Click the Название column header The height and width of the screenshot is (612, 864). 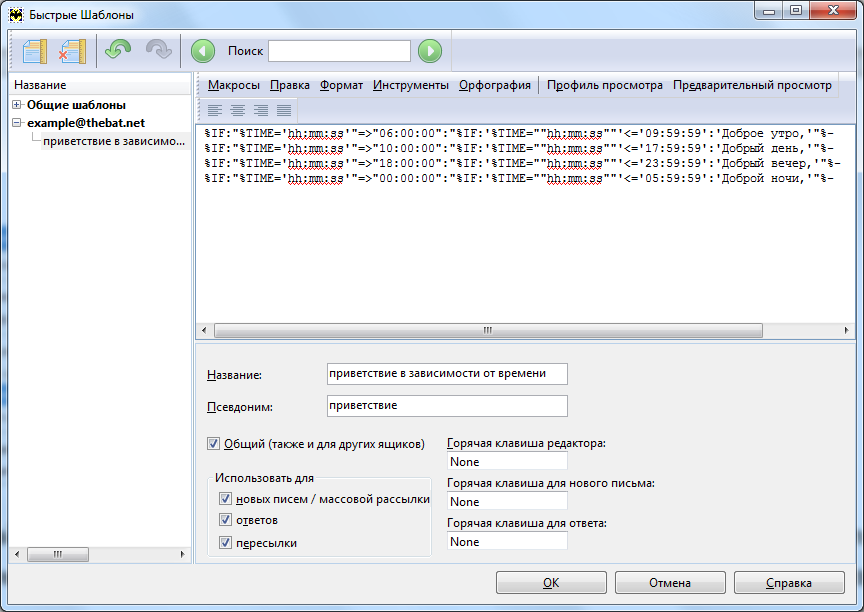100,85
